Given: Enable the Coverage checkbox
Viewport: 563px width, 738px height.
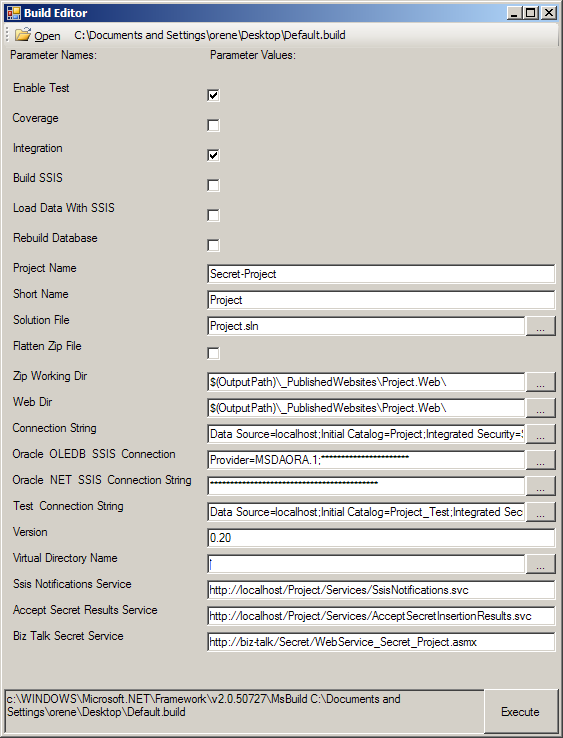Looking at the screenshot, I should point(213,125).
